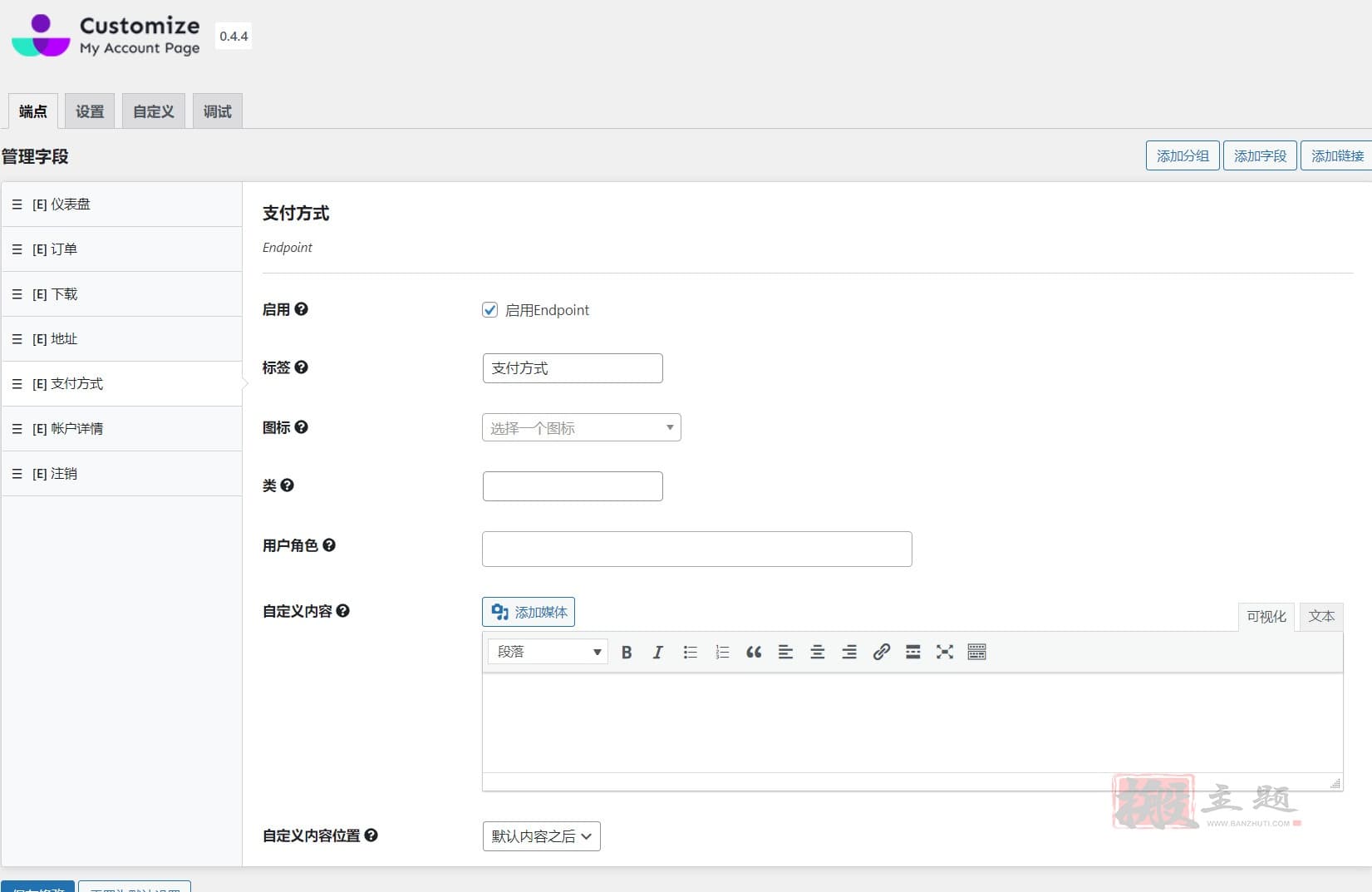Select the [E] 注销 endpoint

click(x=122, y=474)
